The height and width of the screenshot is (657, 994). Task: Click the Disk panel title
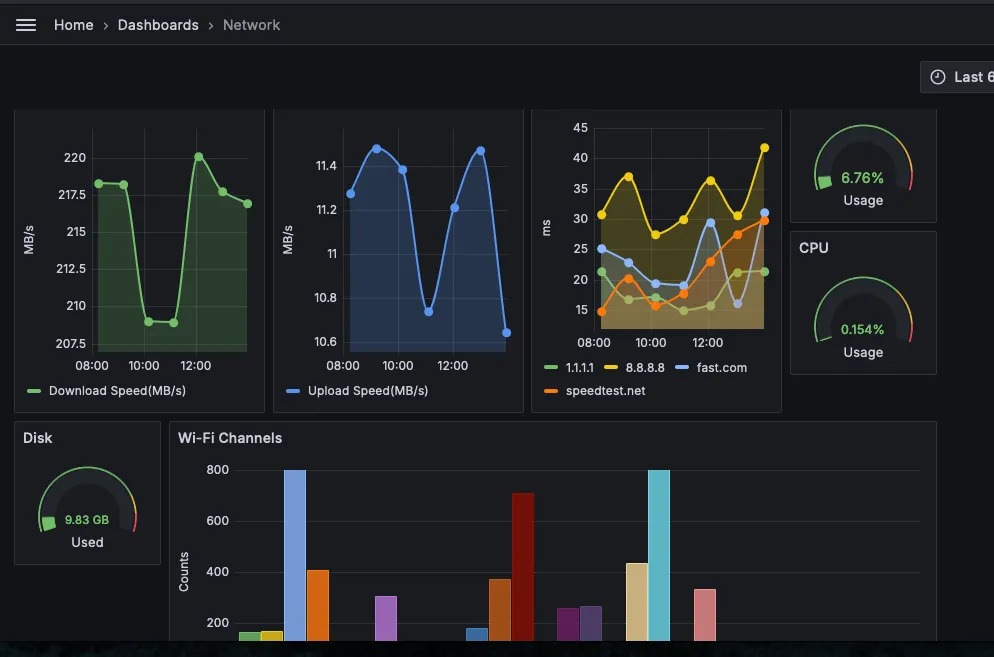pos(38,438)
